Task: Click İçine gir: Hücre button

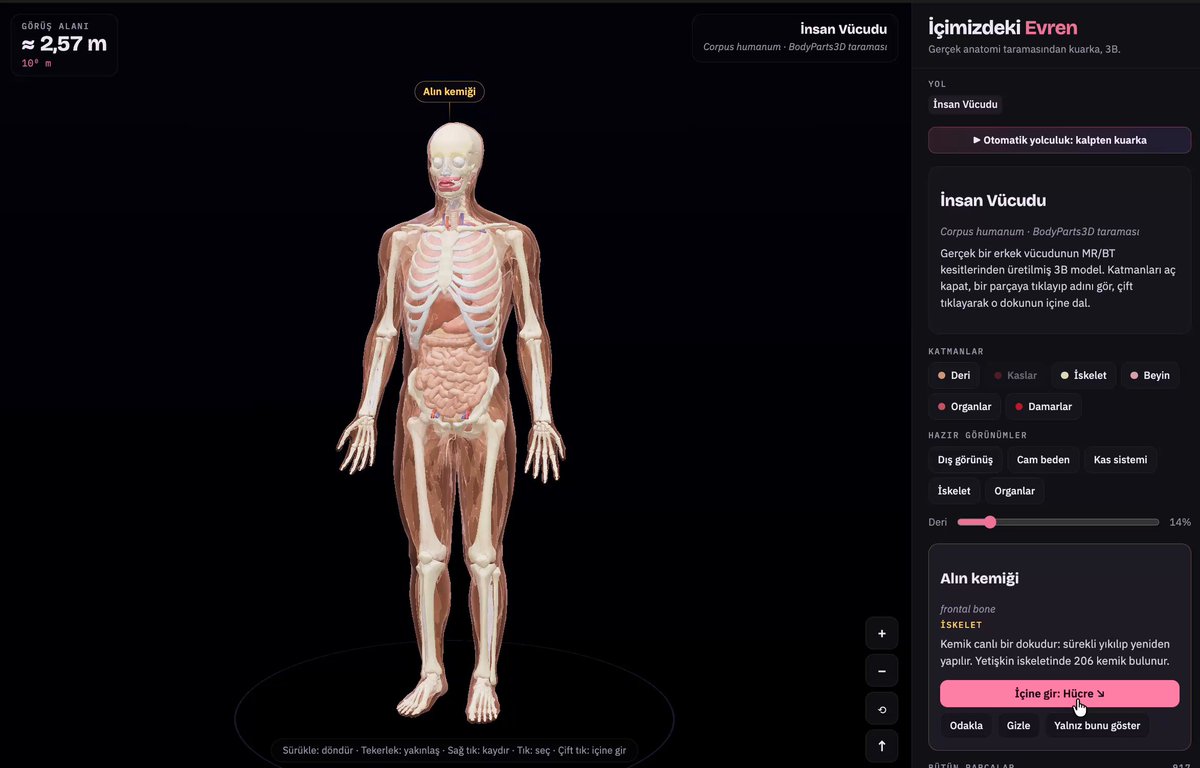Action: point(1059,693)
